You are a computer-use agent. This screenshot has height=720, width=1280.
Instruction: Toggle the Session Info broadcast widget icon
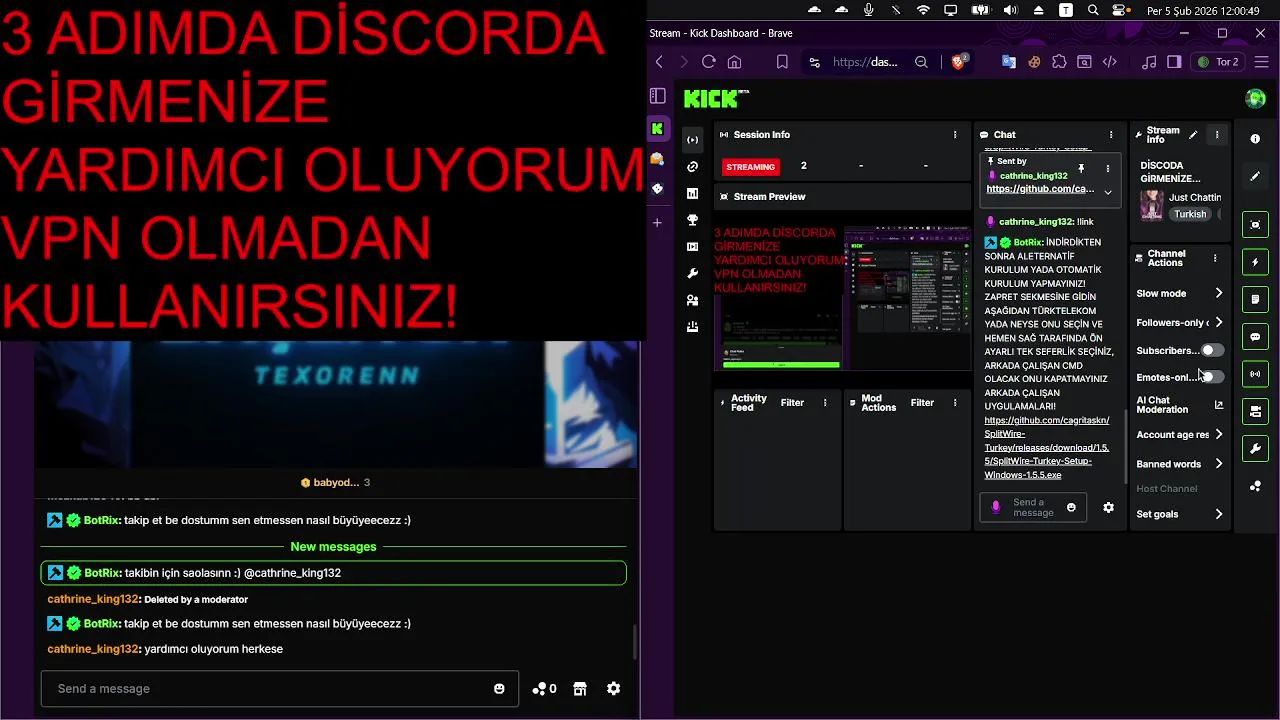pyautogui.click(x=1255, y=374)
